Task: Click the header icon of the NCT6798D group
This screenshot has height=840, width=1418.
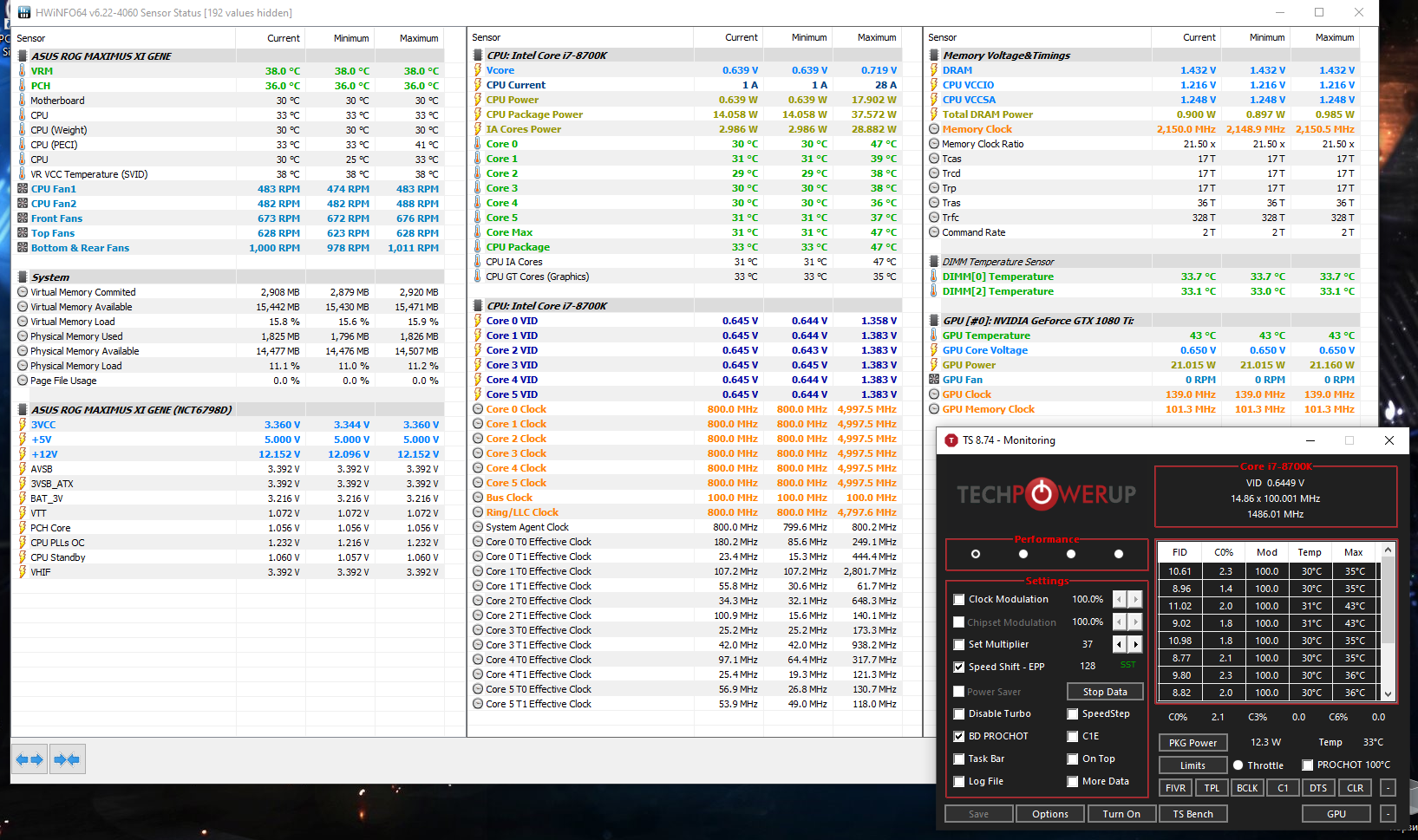Action: (x=23, y=410)
